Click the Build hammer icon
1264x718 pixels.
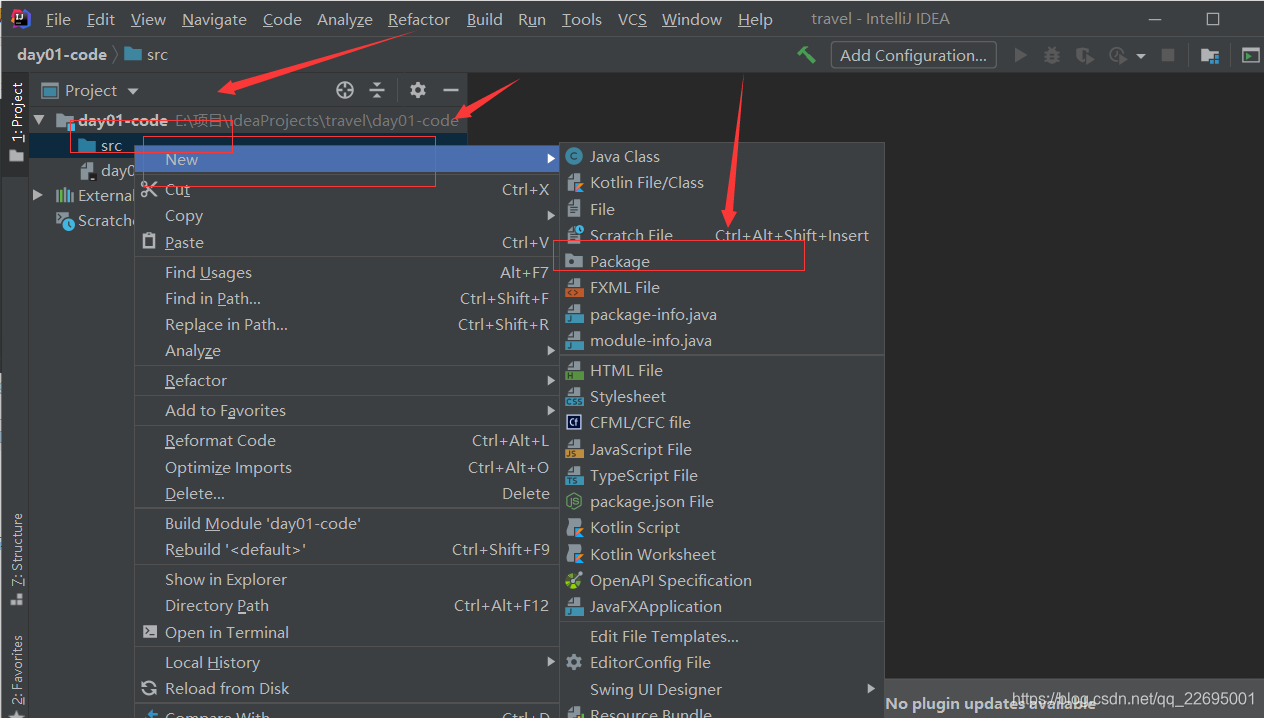point(806,55)
